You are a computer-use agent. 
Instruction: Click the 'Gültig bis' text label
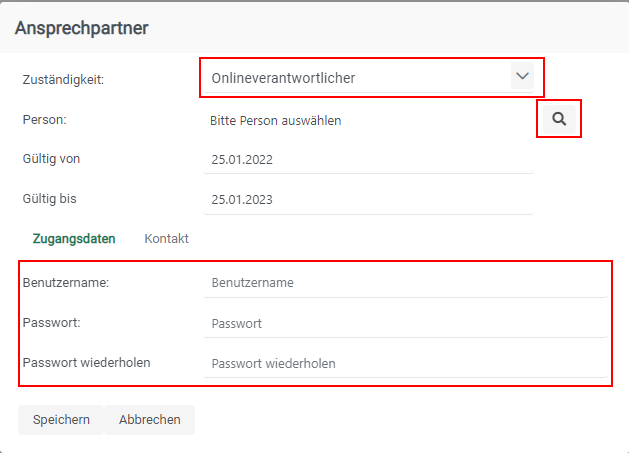(x=49, y=198)
